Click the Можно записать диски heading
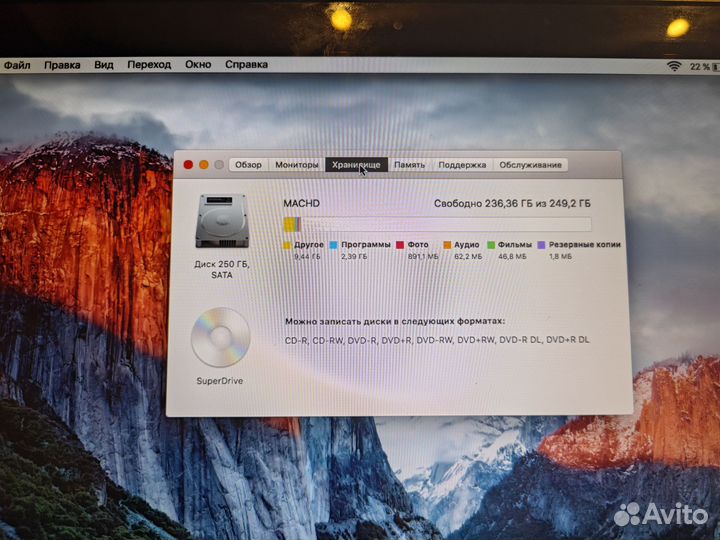720x540 pixels. pyautogui.click(x=395, y=321)
